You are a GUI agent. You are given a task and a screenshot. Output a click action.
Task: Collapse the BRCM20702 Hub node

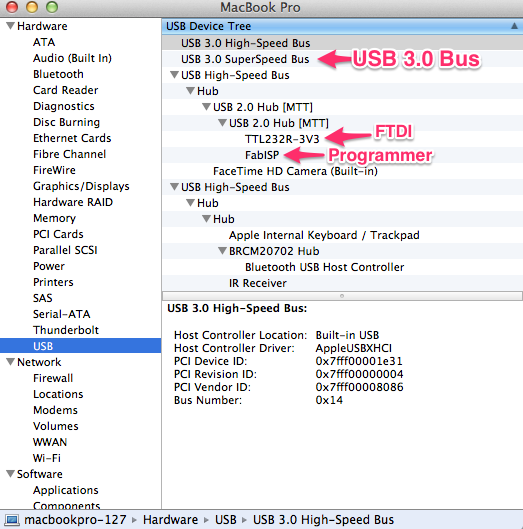222,251
